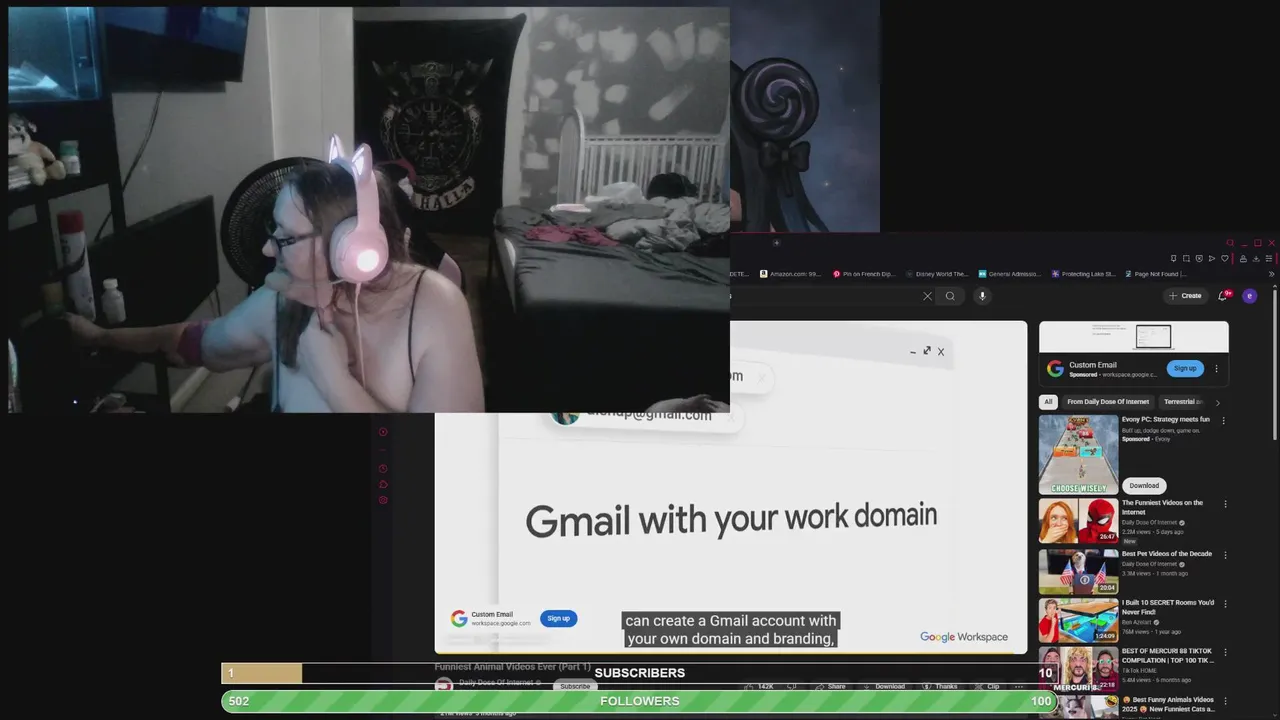Open the YouTube account avatar menu
The height and width of the screenshot is (720, 1280).
[x=1249, y=296]
